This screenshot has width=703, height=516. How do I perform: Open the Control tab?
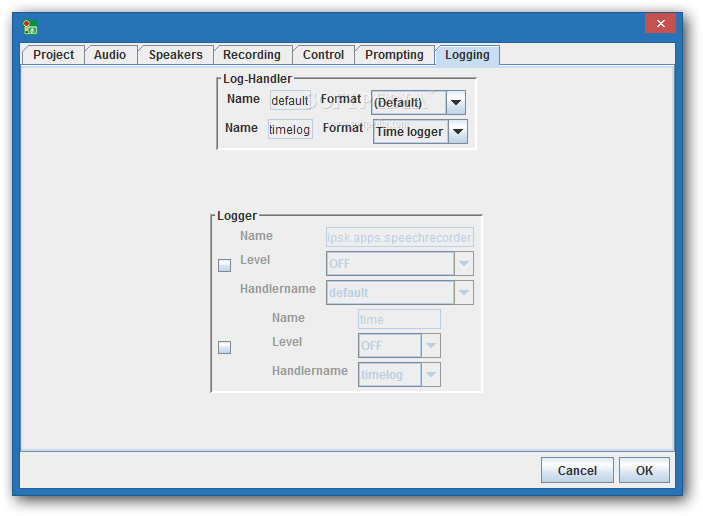[323, 55]
